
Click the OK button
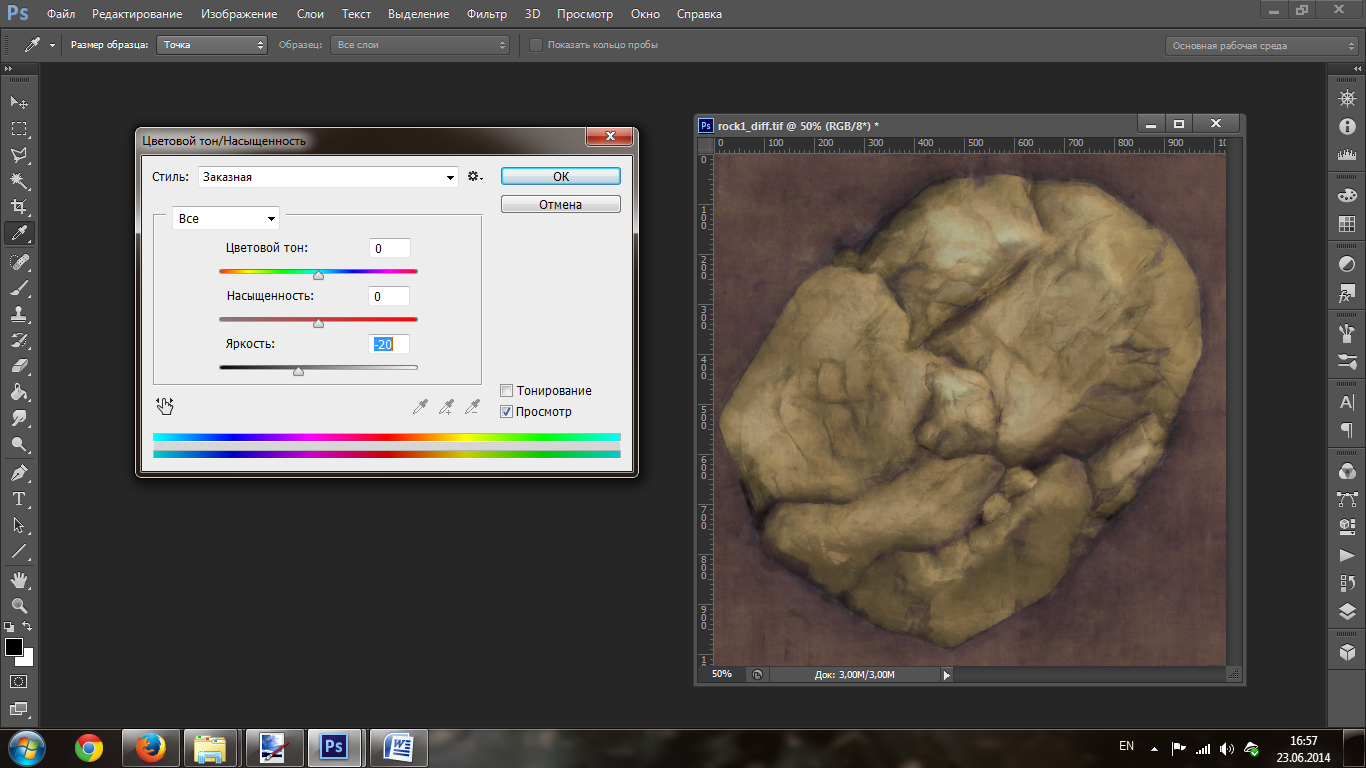tap(560, 176)
